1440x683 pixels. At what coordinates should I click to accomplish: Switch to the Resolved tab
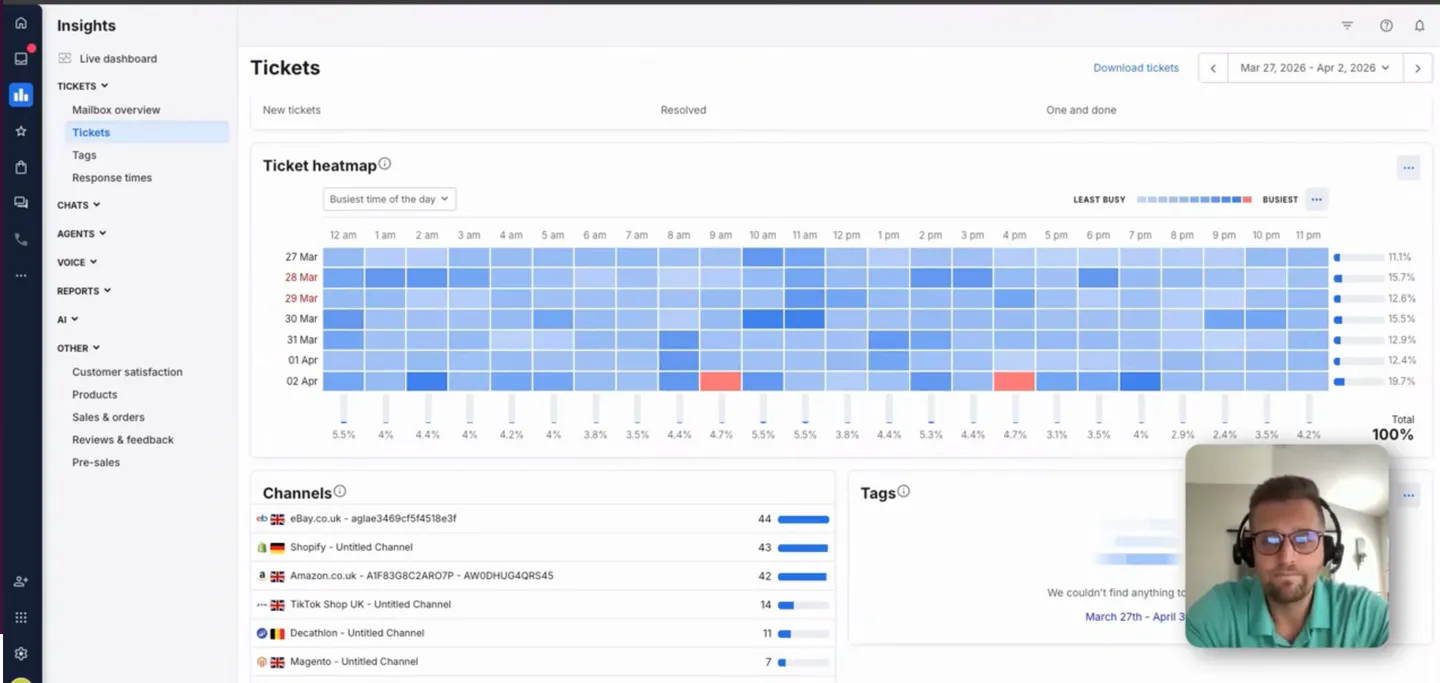pyautogui.click(x=683, y=110)
